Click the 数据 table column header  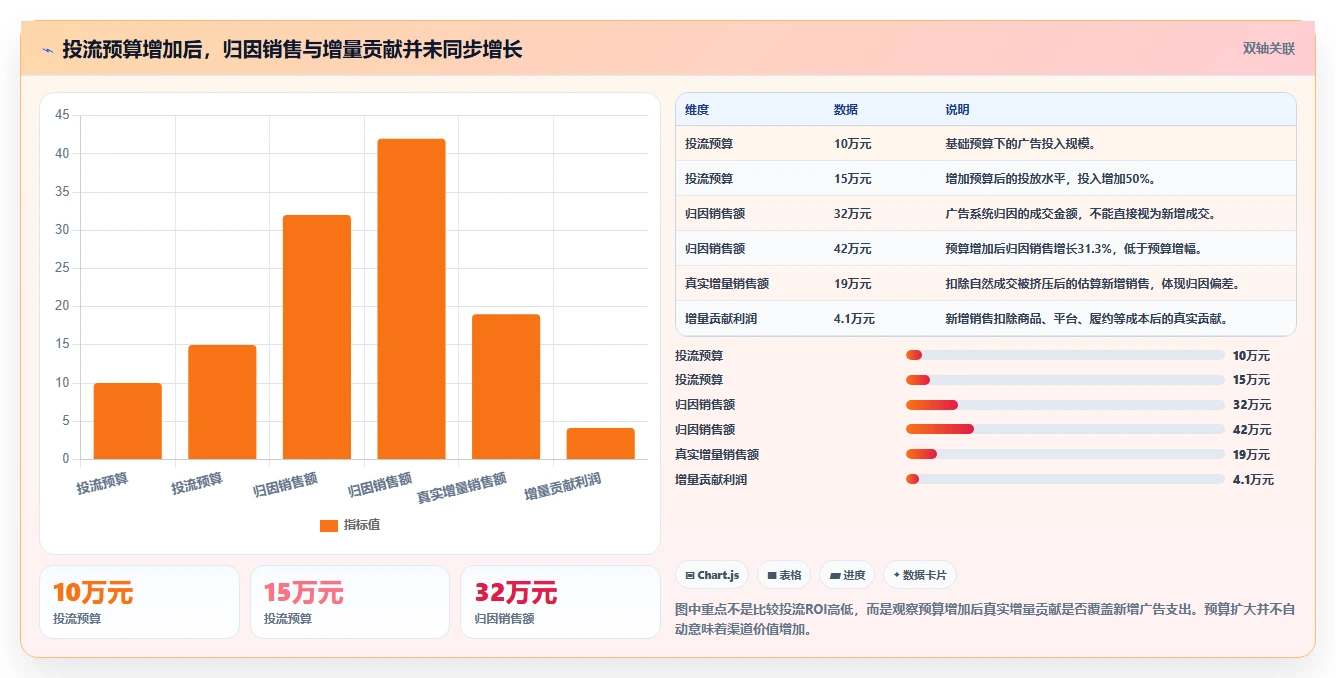846,110
